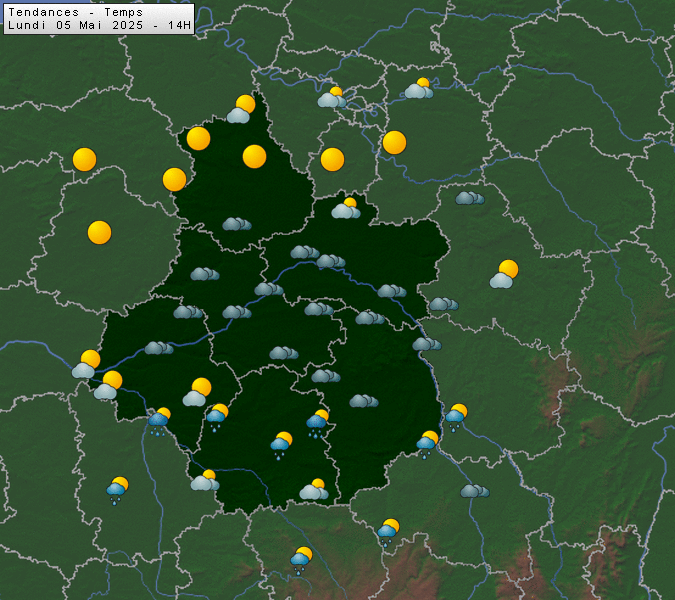Screen dimensions: 675x600
Task: Click the westernmost full sun icon on the map
Action: click(x=84, y=160)
